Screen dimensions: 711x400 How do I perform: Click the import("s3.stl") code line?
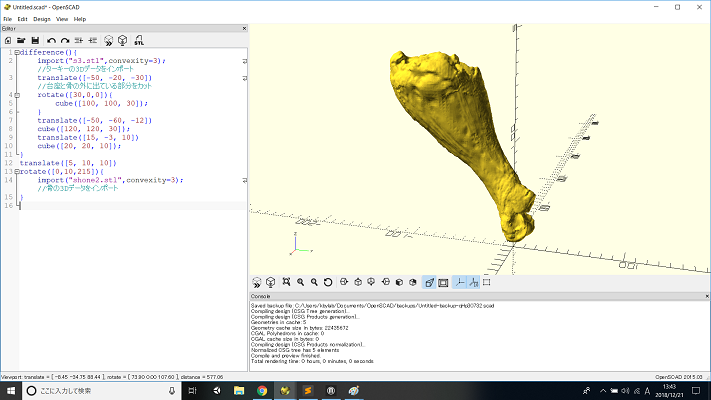pyautogui.click(x=102, y=61)
